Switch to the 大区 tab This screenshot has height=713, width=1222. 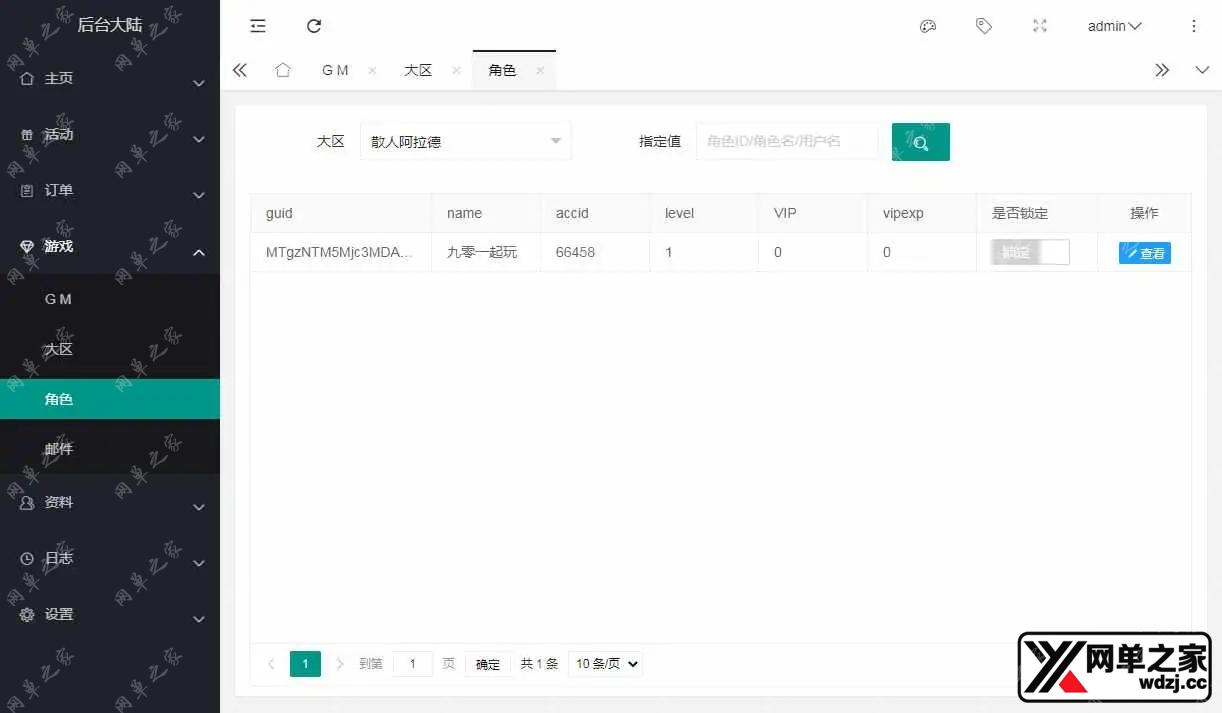pyautogui.click(x=418, y=70)
